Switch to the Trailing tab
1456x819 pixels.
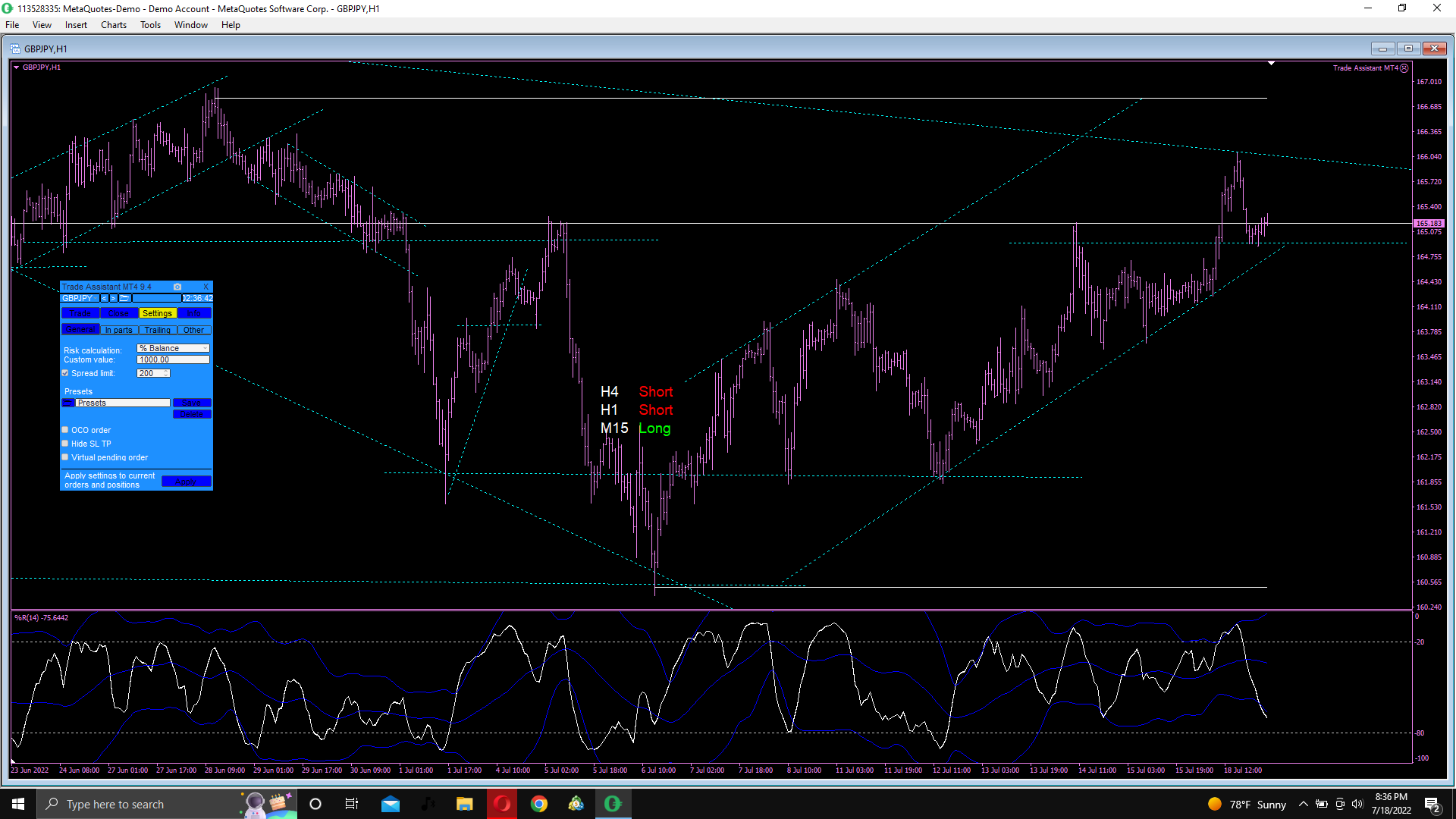(158, 330)
